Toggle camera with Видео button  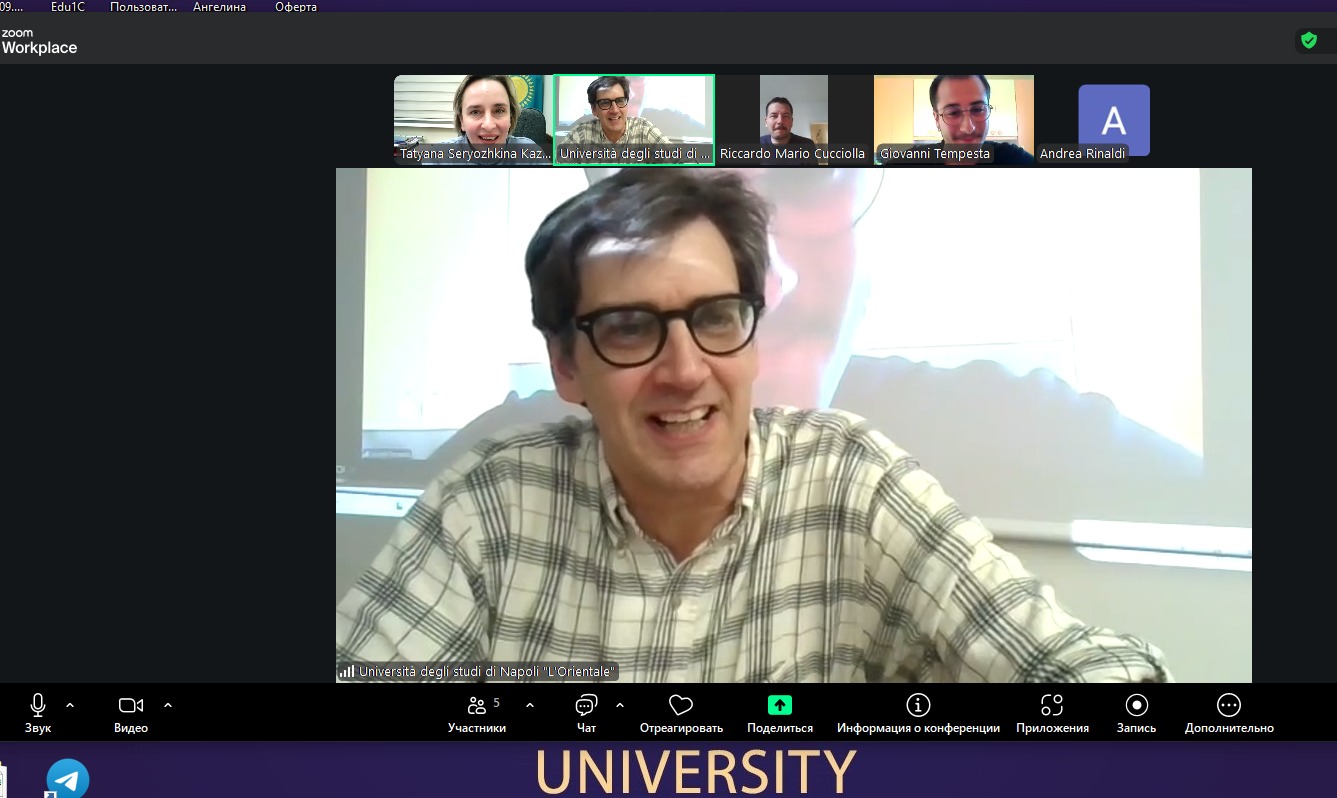click(x=131, y=706)
